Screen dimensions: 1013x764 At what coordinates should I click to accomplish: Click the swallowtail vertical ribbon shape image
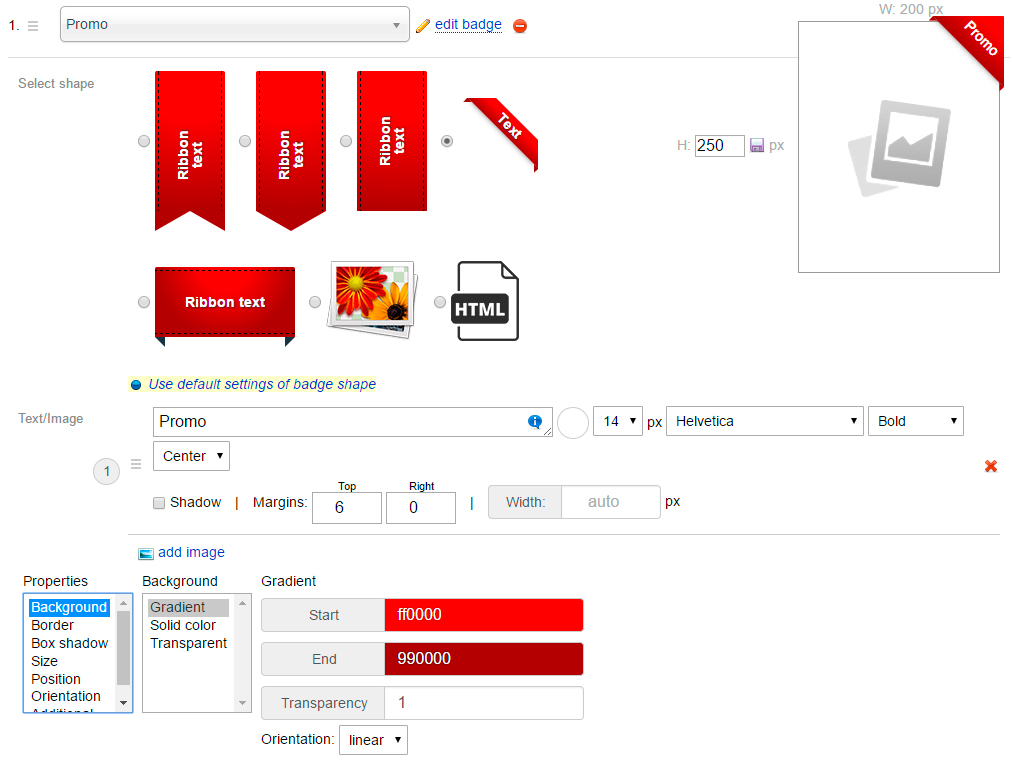point(190,150)
